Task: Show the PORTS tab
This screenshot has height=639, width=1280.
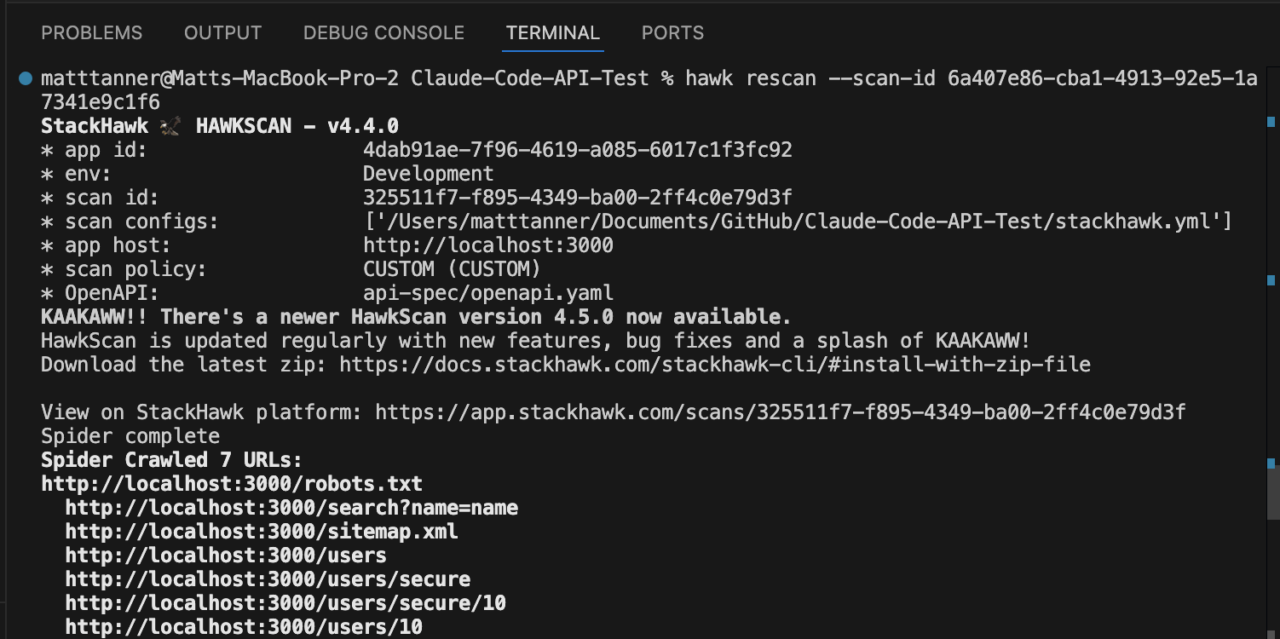Action: pyautogui.click(x=673, y=33)
